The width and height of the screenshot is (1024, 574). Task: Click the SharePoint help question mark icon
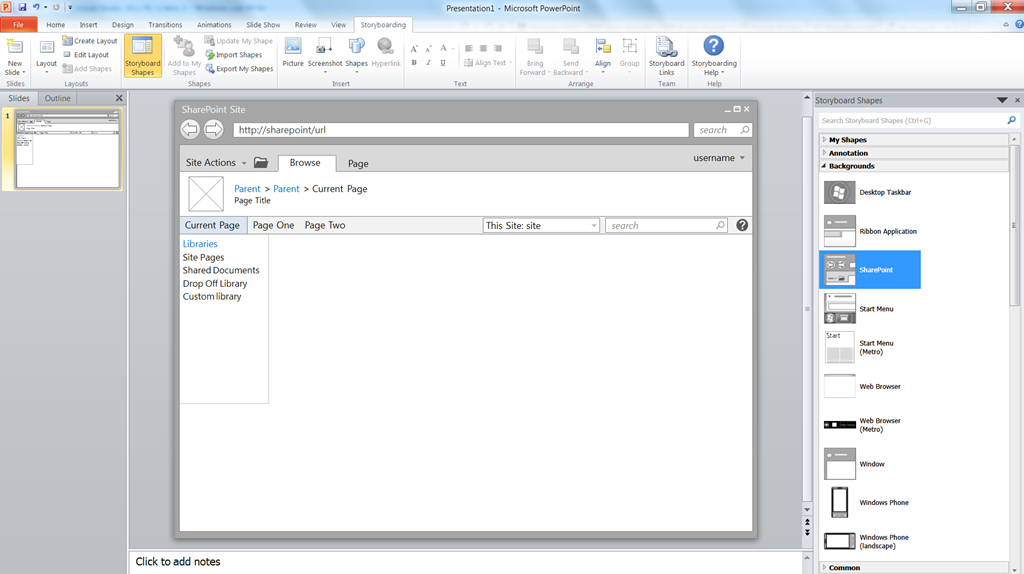coord(742,225)
